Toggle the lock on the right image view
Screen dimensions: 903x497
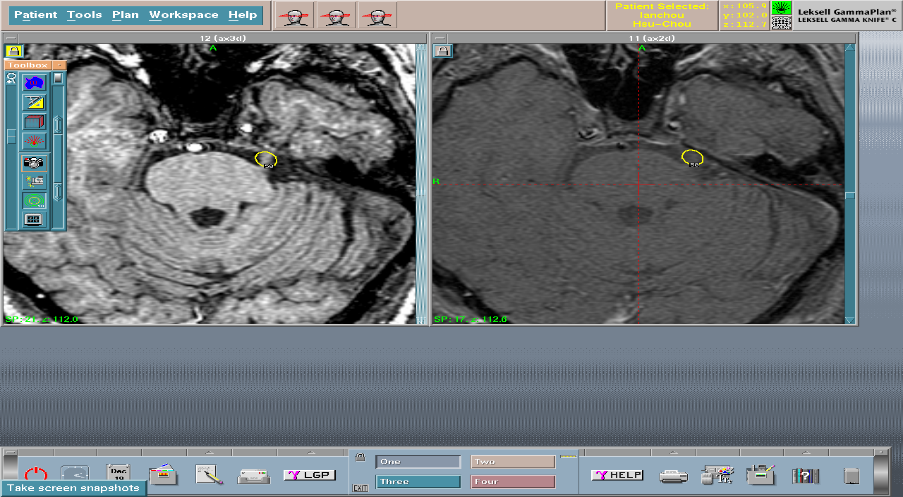(x=442, y=50)
